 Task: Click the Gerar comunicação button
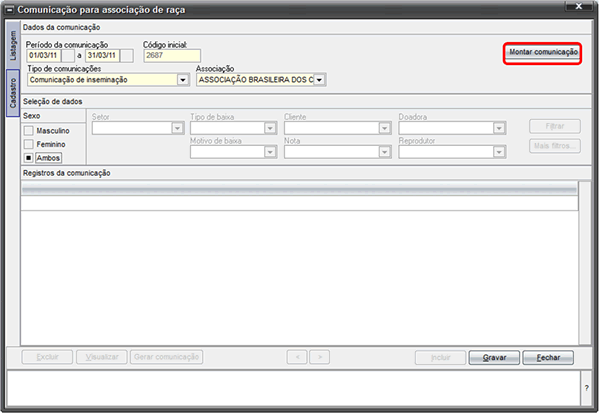point(166,357)
